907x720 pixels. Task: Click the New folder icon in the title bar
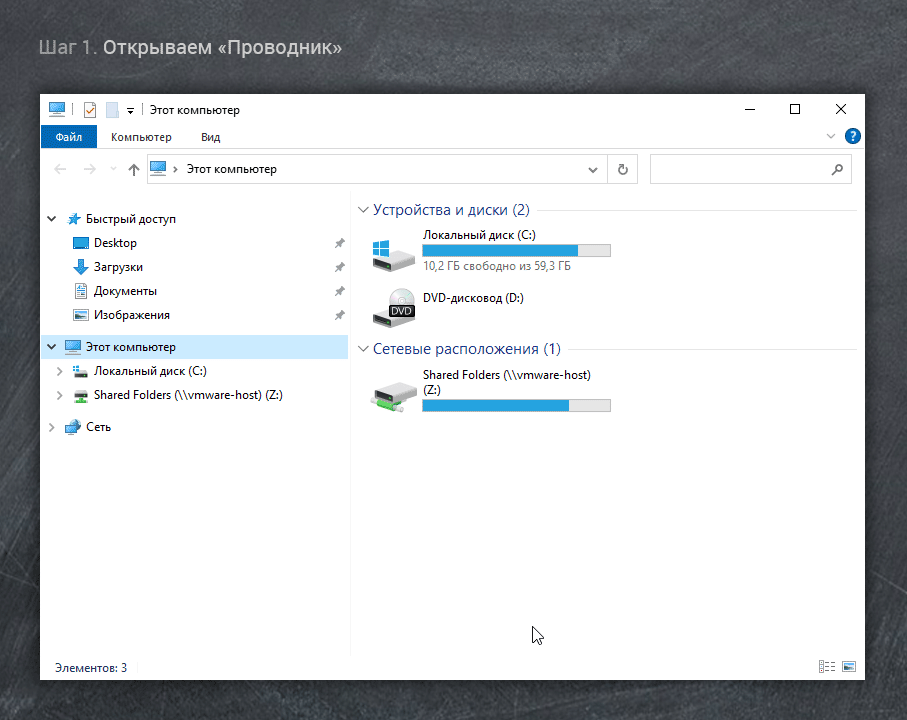(112, 110)
